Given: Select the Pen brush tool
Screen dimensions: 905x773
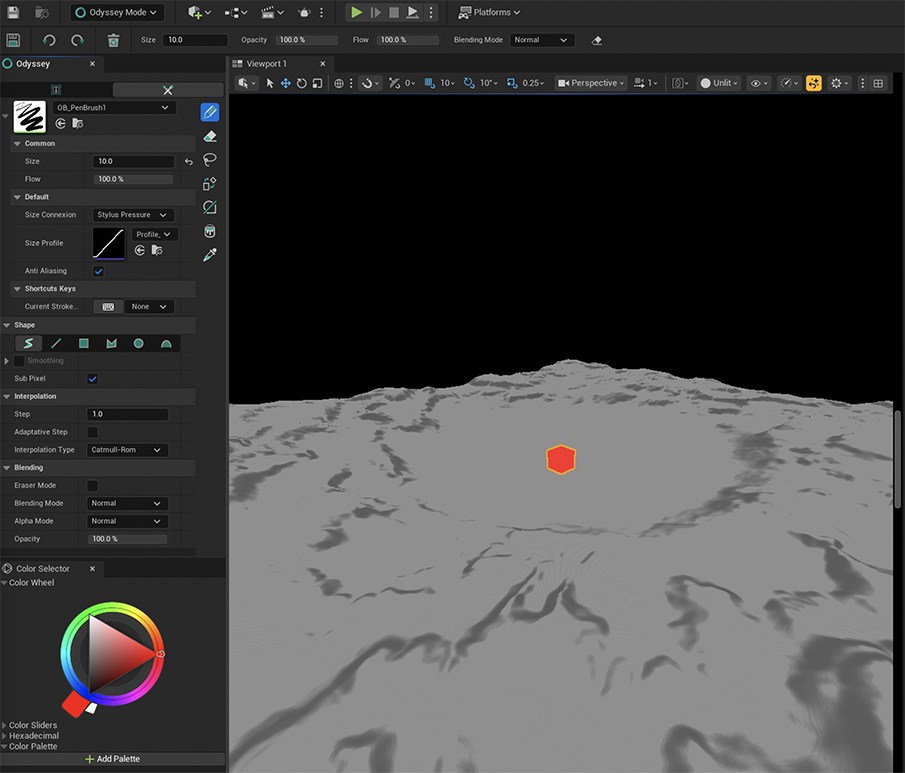Looking at the screenshot, I should 210,111.
